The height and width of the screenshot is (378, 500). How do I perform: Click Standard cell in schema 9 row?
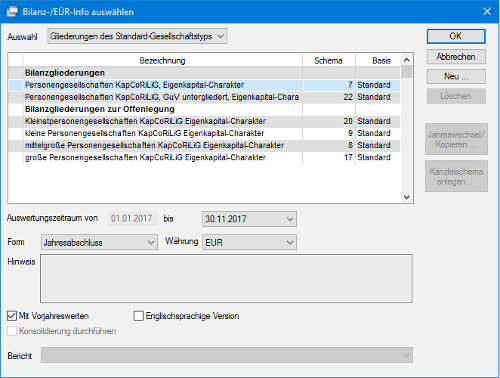click(x=378, y=133)
